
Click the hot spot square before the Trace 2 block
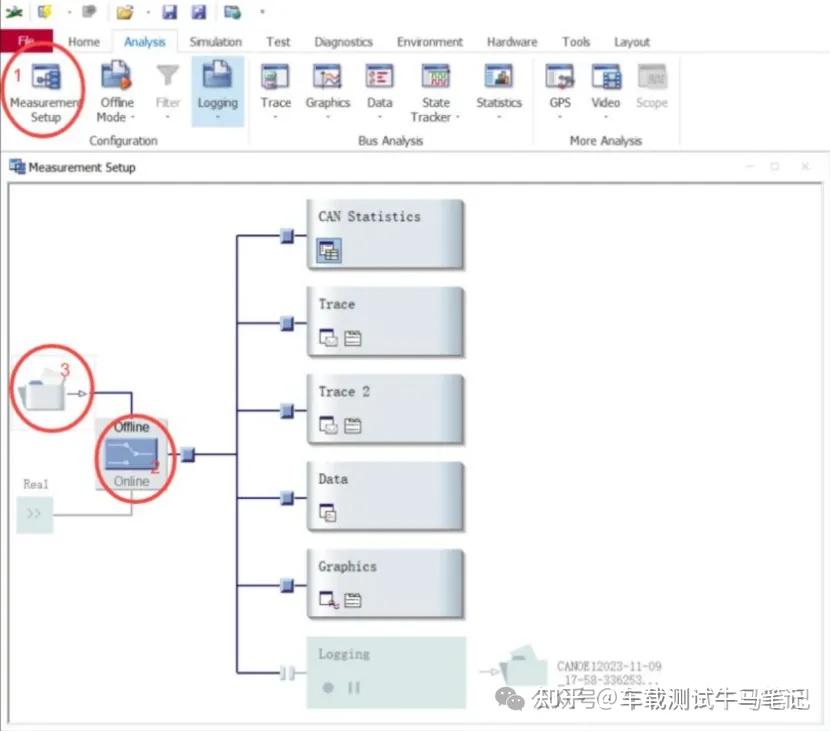pos(287,410)
